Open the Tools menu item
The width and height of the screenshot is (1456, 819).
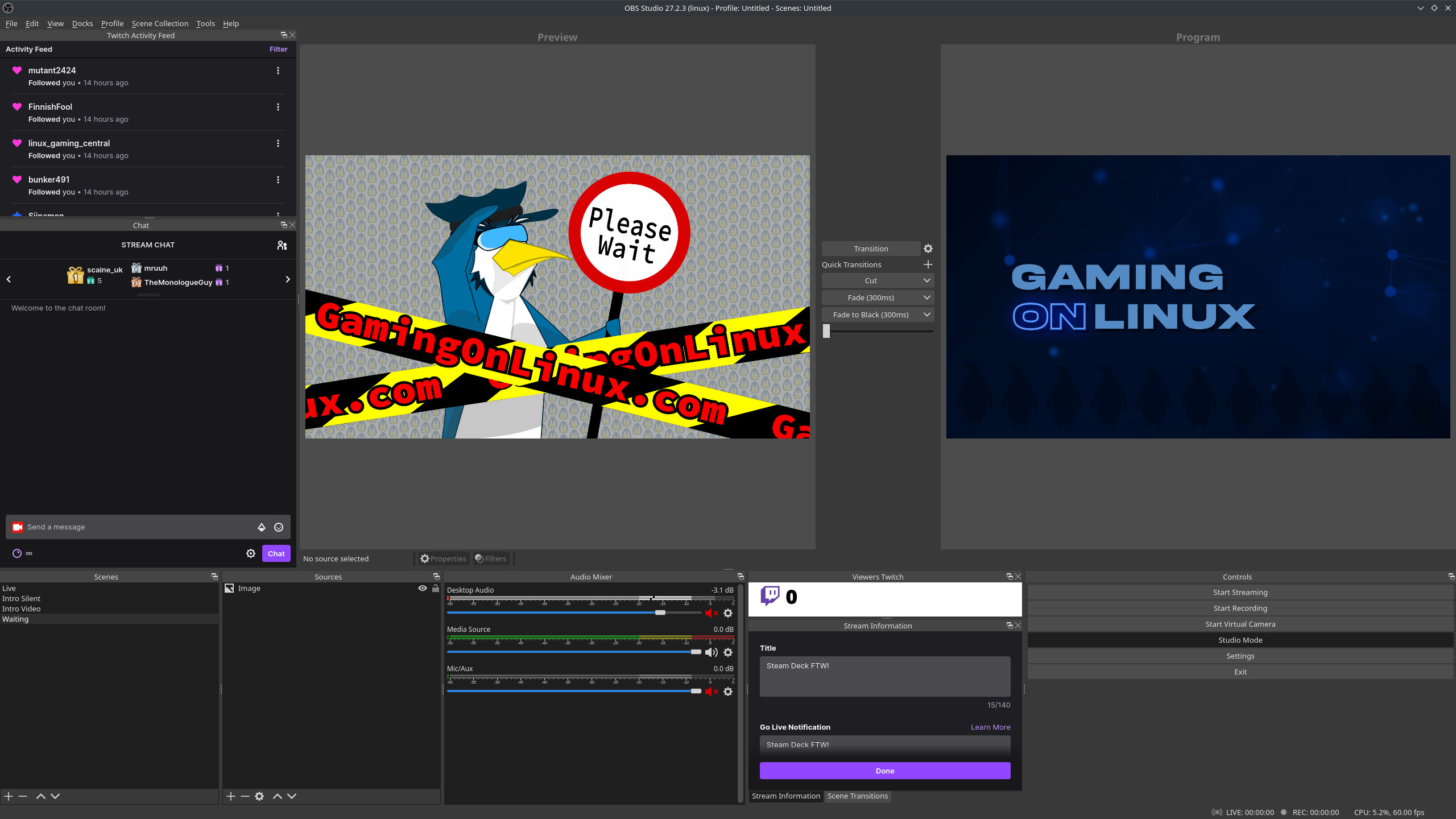click(x=205, y=23)
